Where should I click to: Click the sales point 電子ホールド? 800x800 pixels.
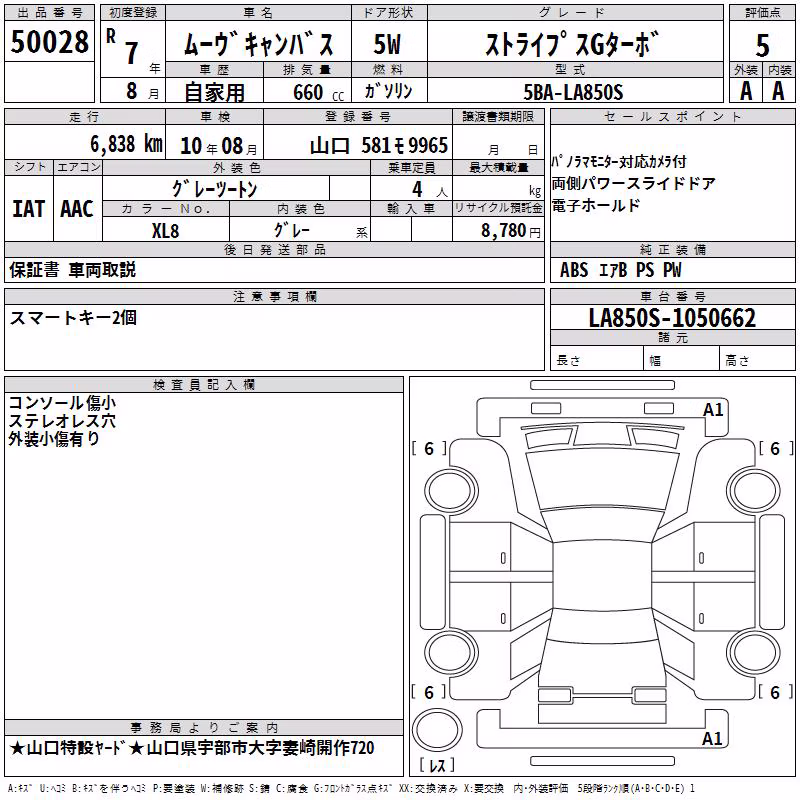(x=595, y=206)
